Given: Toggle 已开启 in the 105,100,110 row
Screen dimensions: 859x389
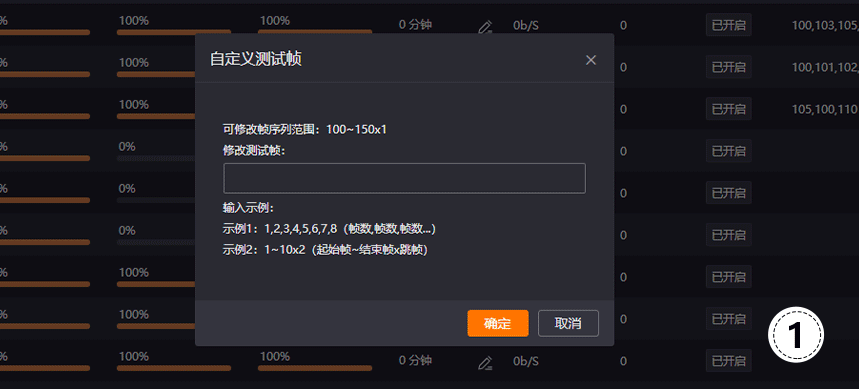Looking at the screenshot, I should (x=729, y=108).
